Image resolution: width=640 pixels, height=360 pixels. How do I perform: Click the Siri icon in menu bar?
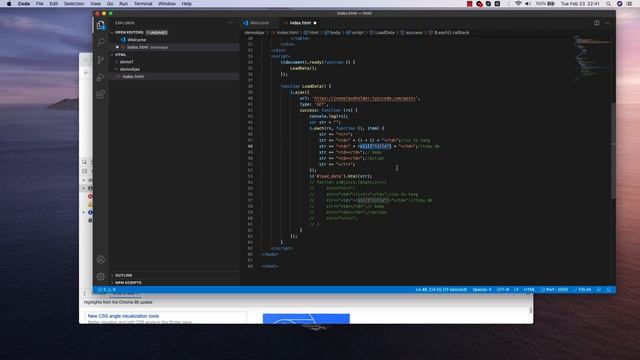point(619,4)
